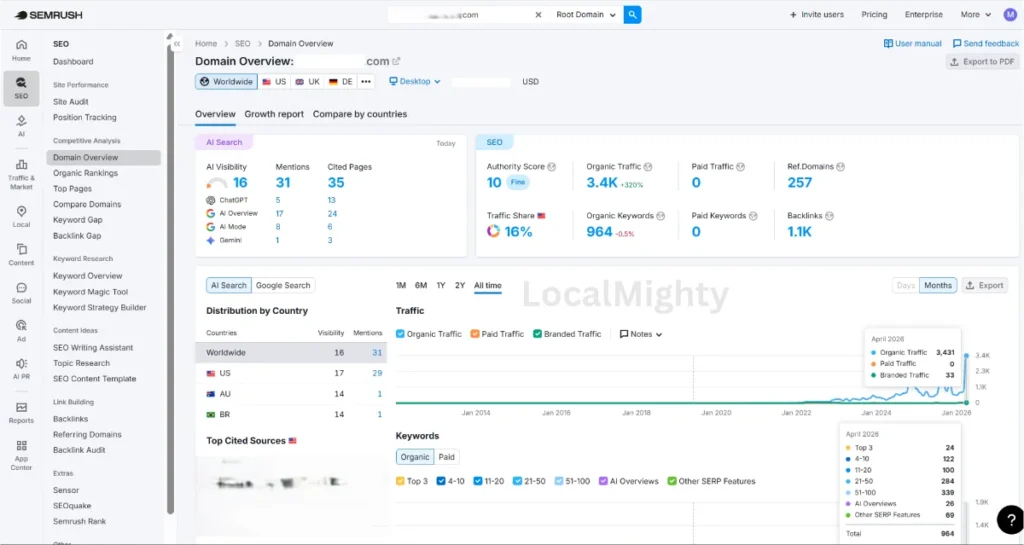Viewport: 1024px width, 545px height.
Task: Select the AU row in country table
Action: pos(291,394)
